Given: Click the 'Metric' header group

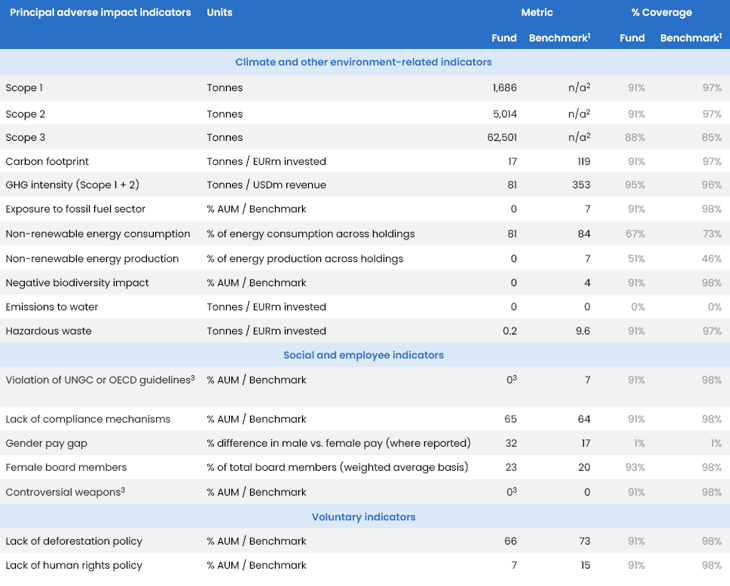Looking at the screenshot, I should click(x=537, y=13).
